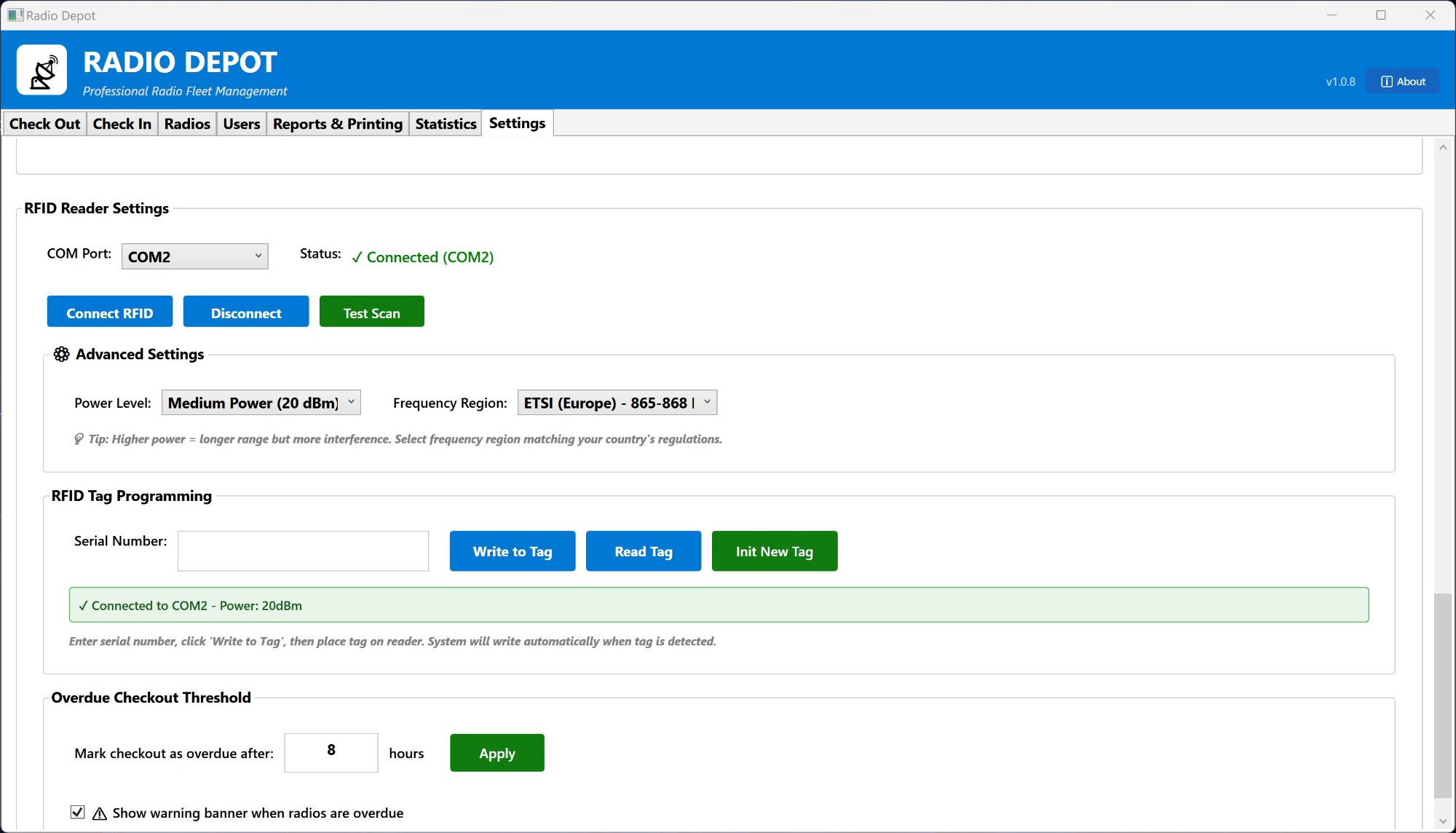Click the Radio Depot titlebar app icon
Viewport: 1456px width, 833px height.
click(x=15, y=15)
